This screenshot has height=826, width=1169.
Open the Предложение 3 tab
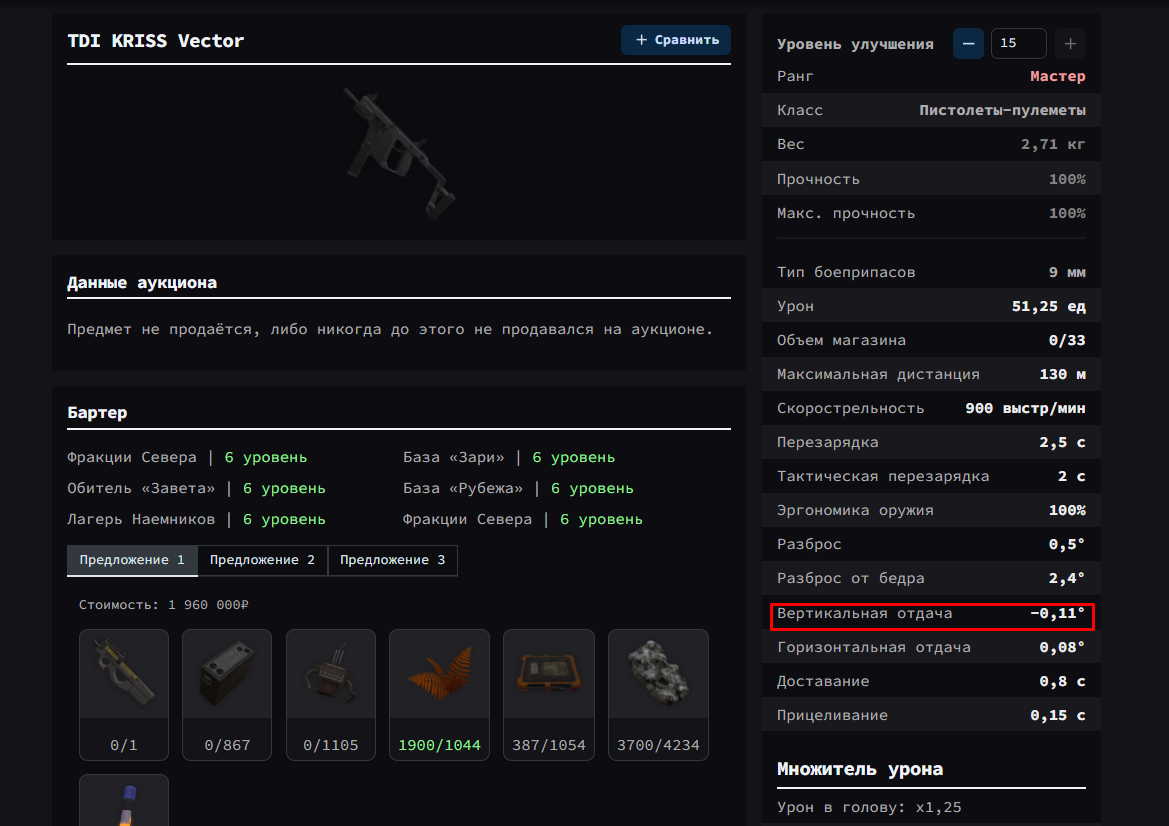(392, 560)
